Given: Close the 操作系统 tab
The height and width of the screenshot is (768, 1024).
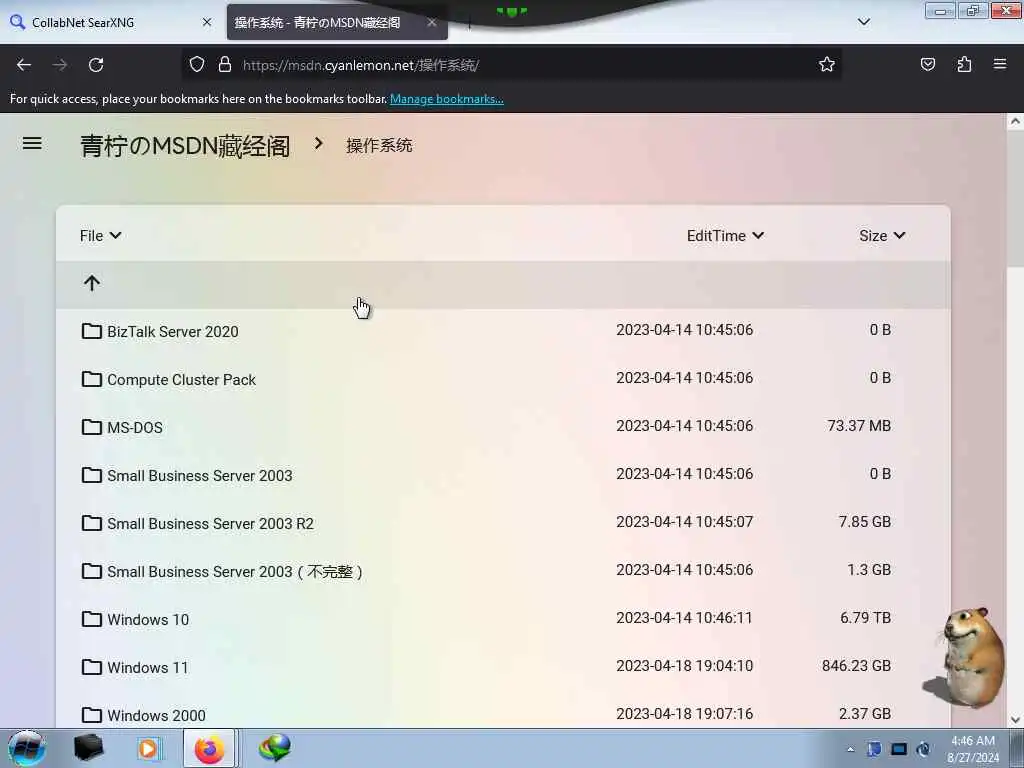Looking at the screenshot, I should click(432, 22).
